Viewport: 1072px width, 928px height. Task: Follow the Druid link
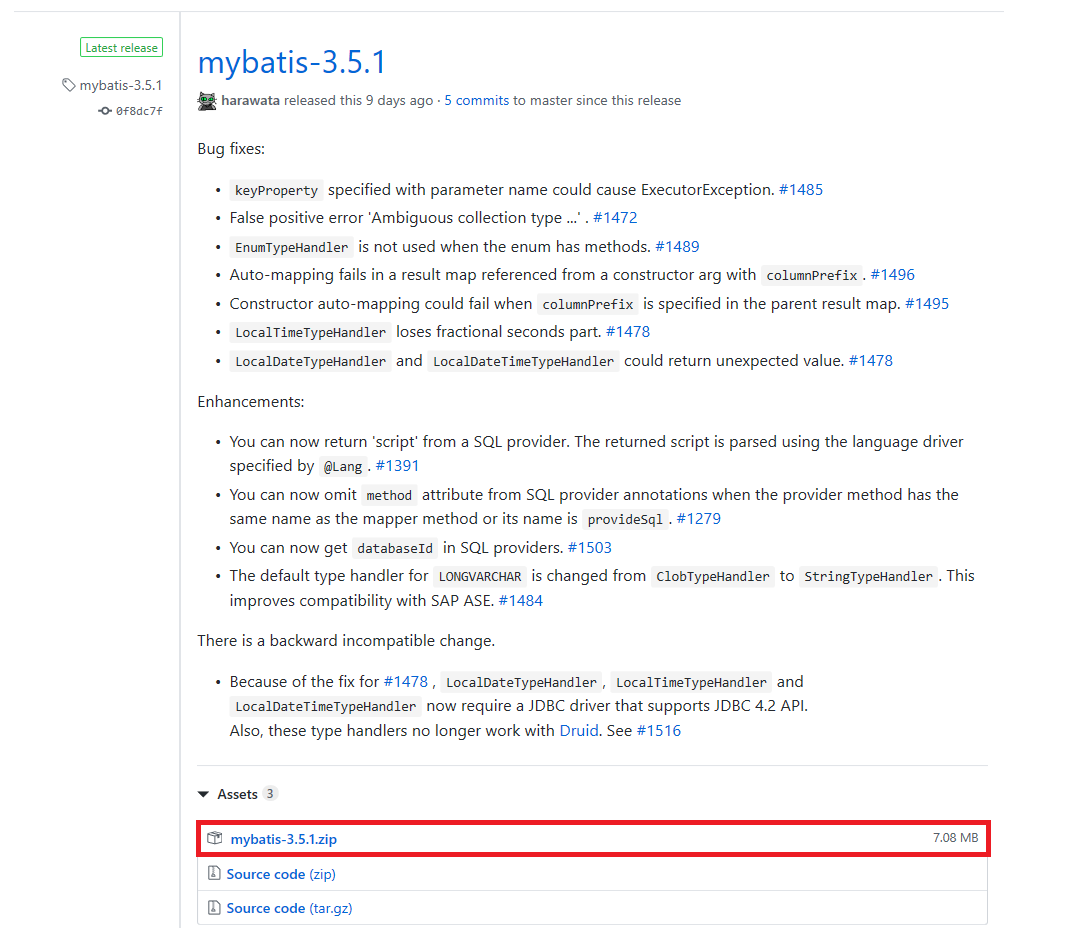tap(578, 730)
